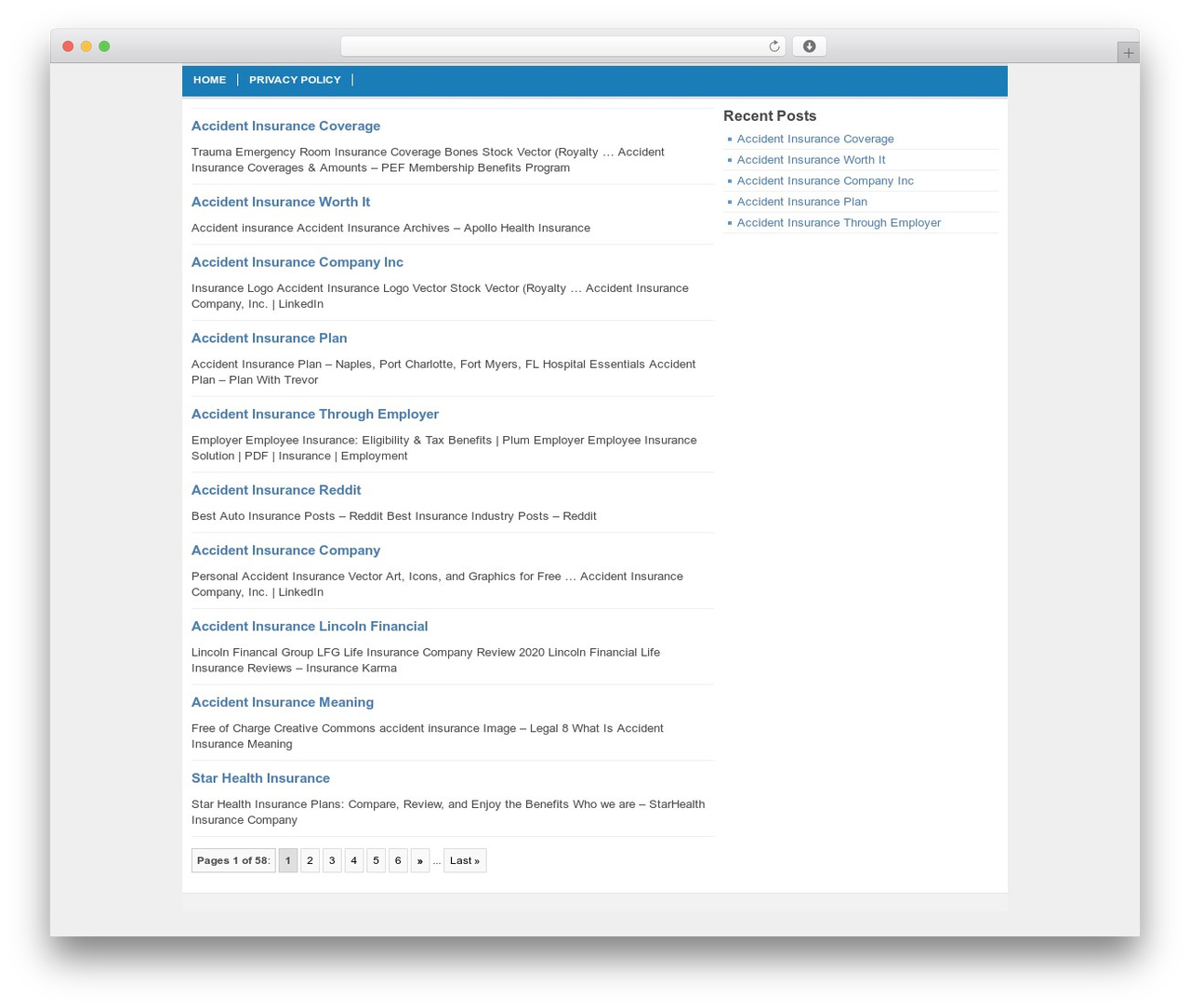Open the Accident Insurance Reddit post
The width and height of the screenshot is (1190, 1008).
pos(276,490)
